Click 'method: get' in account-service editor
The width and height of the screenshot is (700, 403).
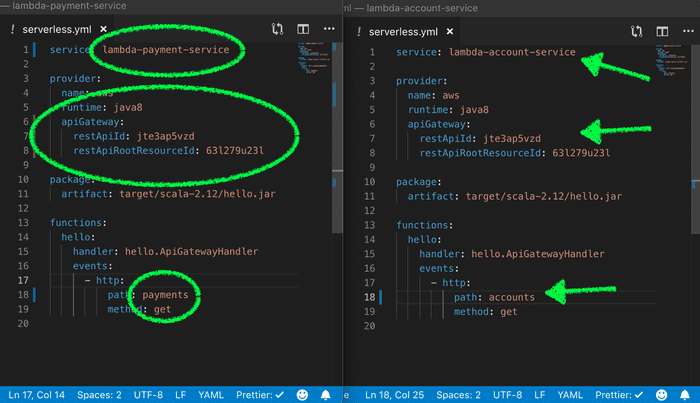(485, 312)
